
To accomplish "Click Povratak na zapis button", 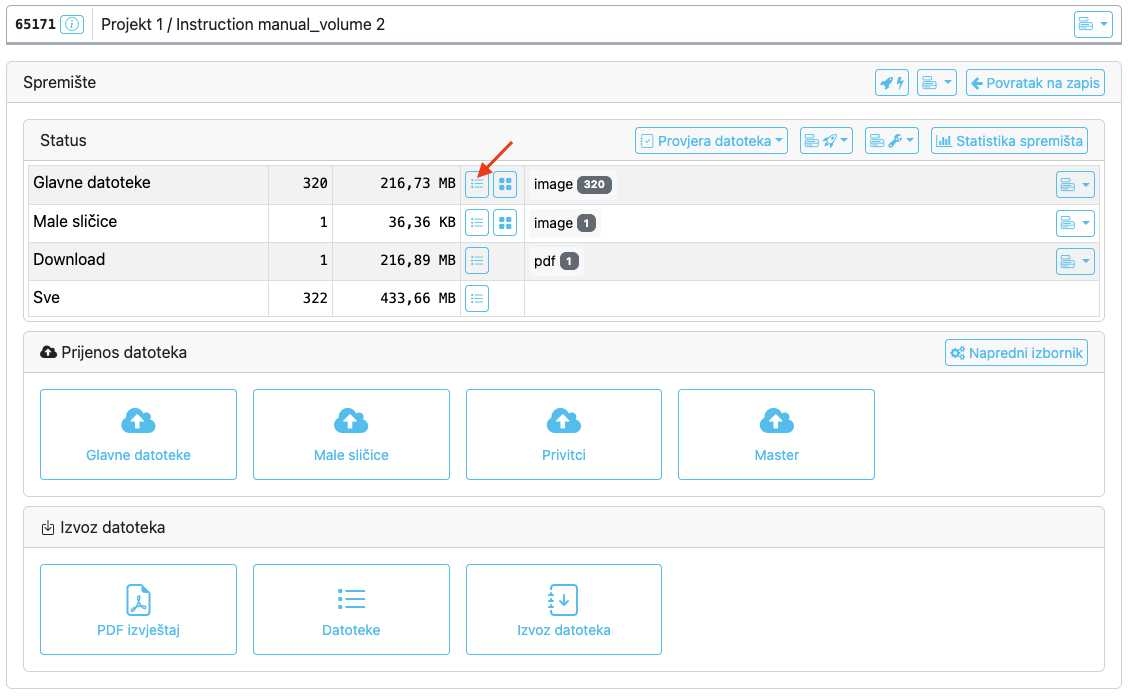I will (x=1035, y=83).
